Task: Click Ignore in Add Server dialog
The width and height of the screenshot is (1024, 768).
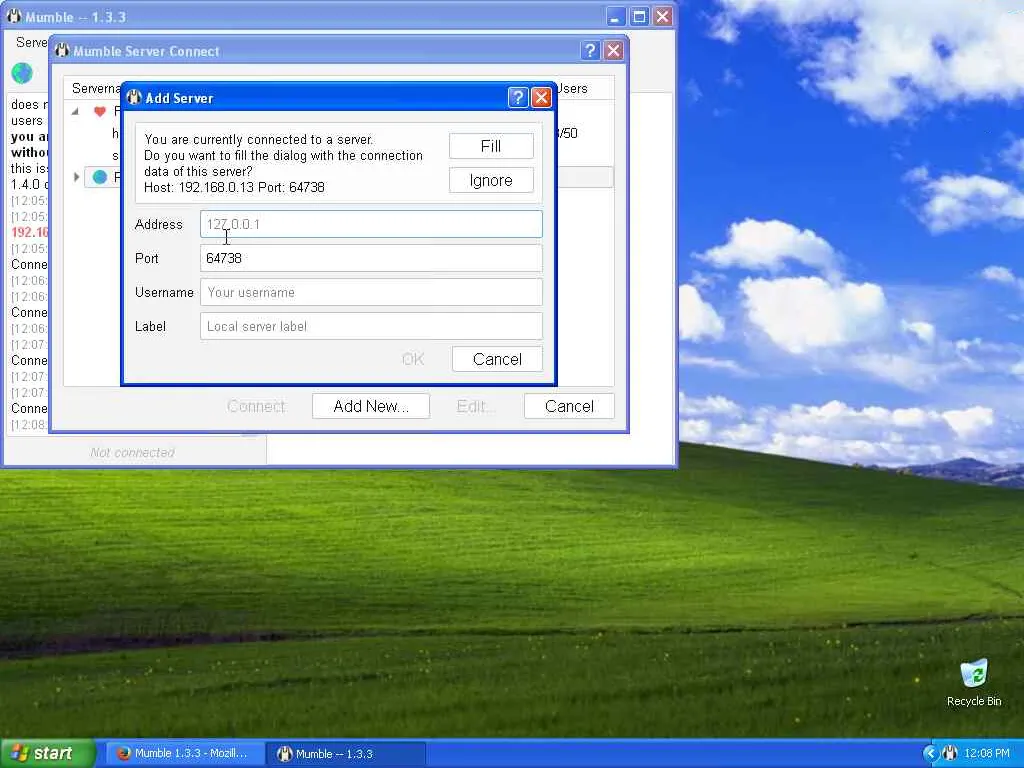Action: click(x=491, y=180)
